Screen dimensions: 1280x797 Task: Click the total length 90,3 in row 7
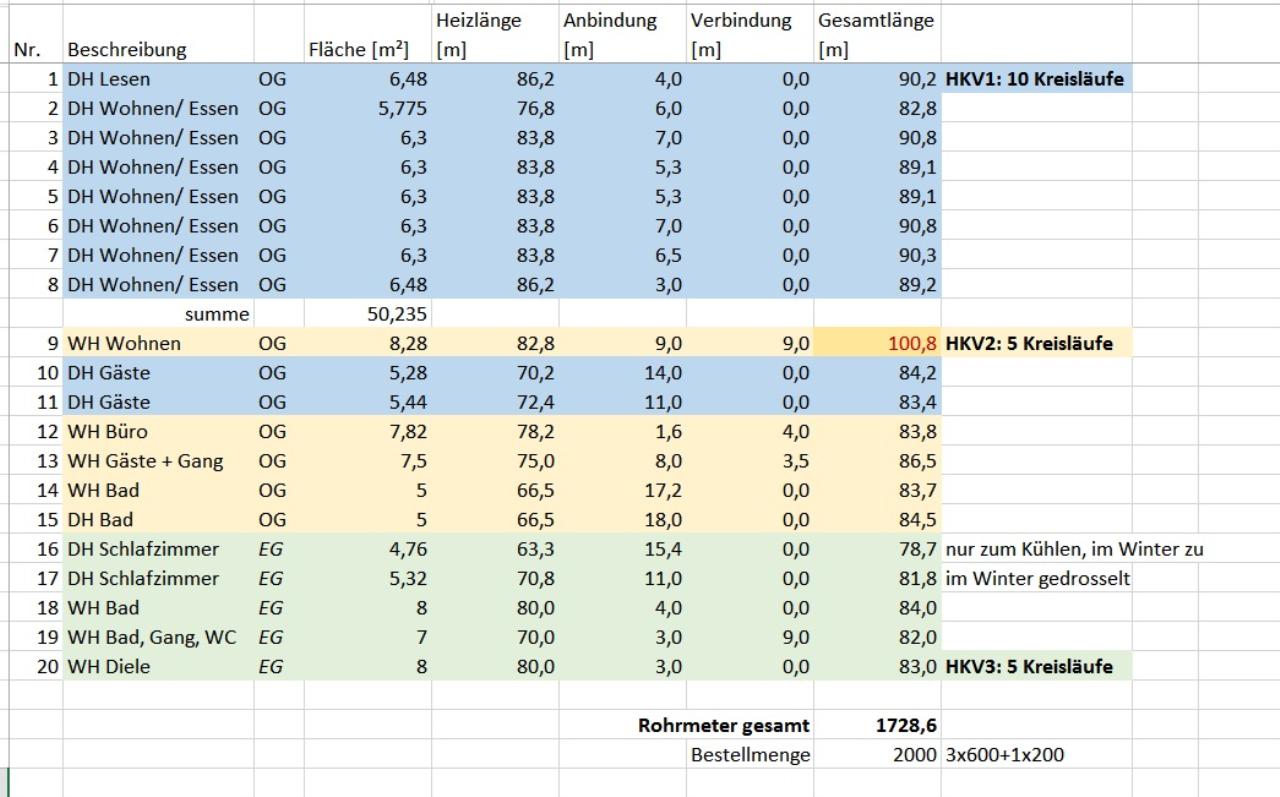click(877, 255)
